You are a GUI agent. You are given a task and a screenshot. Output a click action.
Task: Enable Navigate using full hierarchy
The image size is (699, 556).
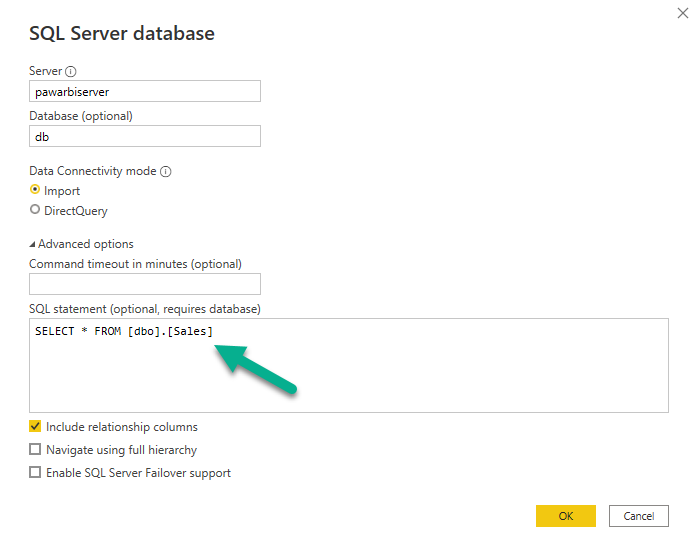pos(35,449)
